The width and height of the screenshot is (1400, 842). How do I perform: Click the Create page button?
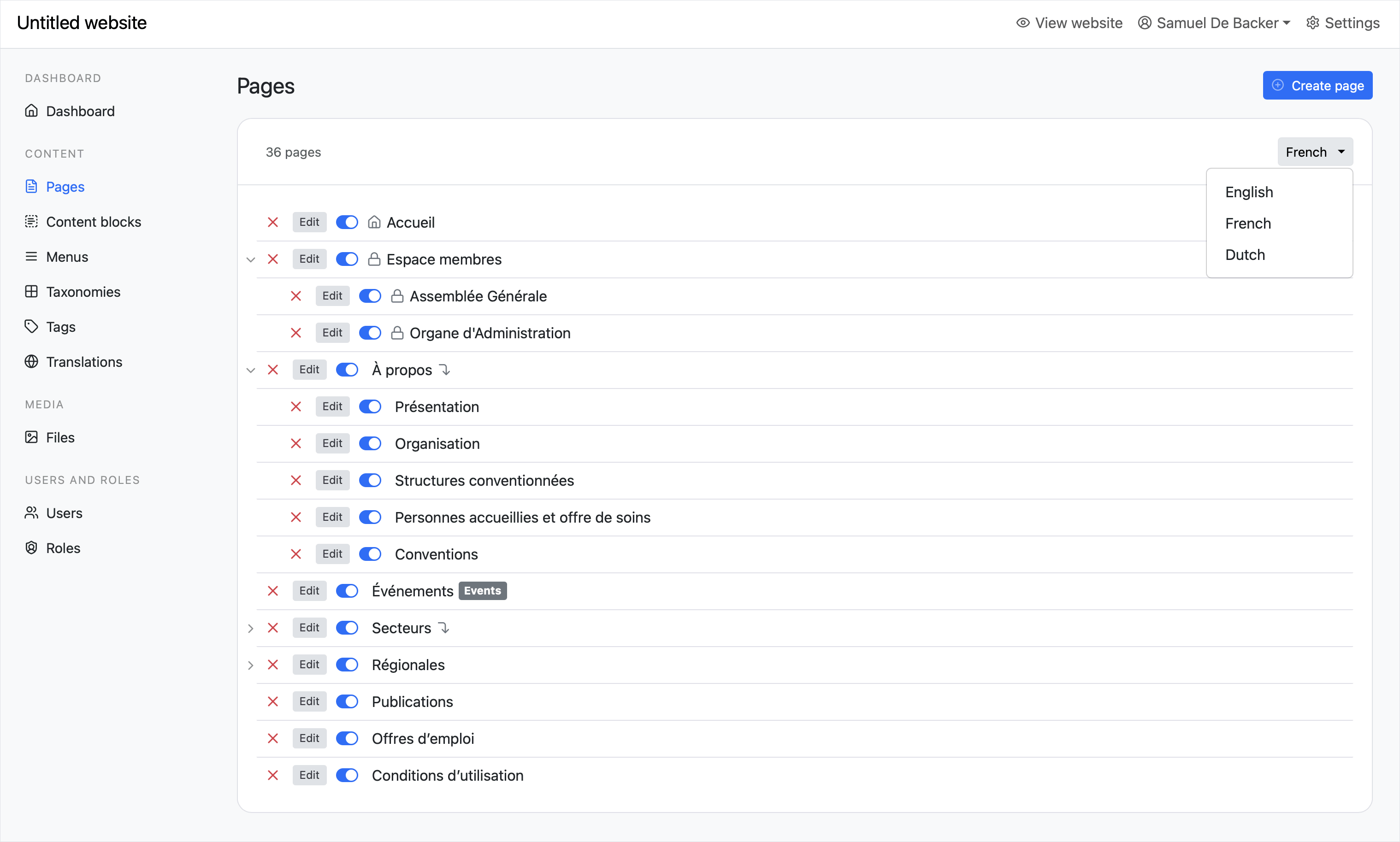tap(1317, 86)
